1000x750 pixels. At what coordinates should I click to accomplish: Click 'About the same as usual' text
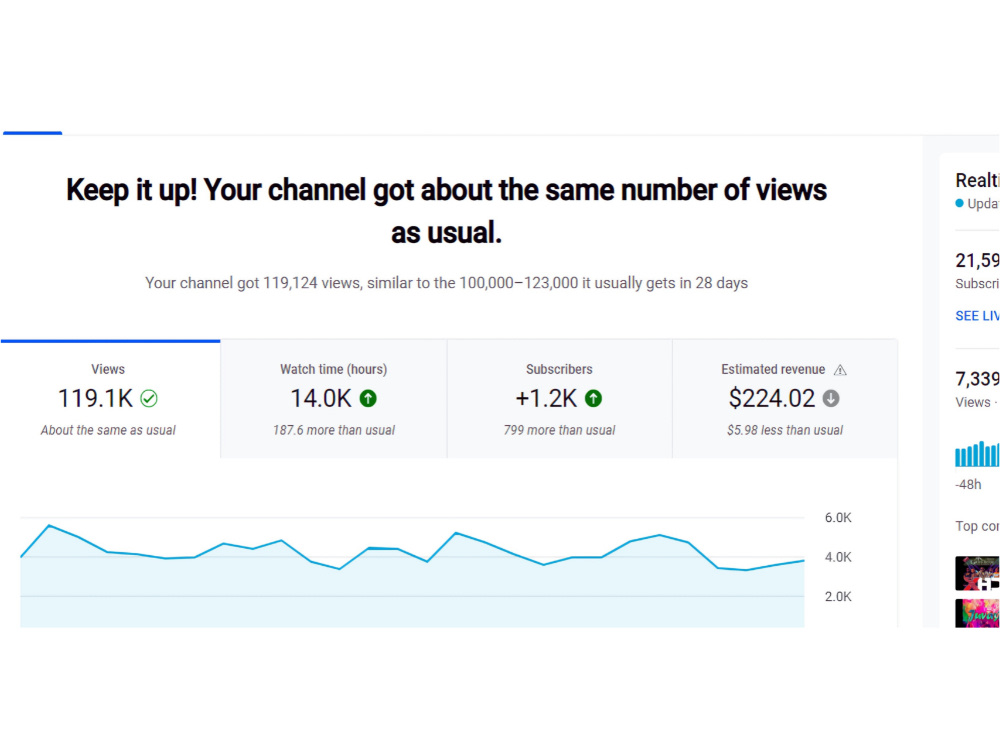(108, 430)
